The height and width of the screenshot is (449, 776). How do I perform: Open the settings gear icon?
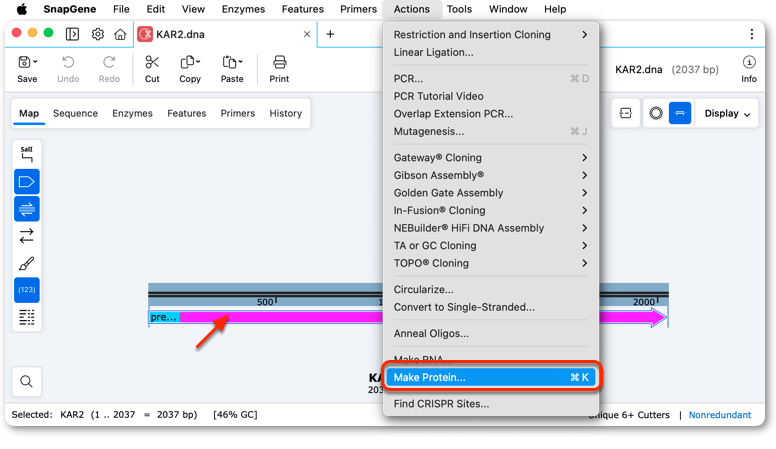coord(98,34)
